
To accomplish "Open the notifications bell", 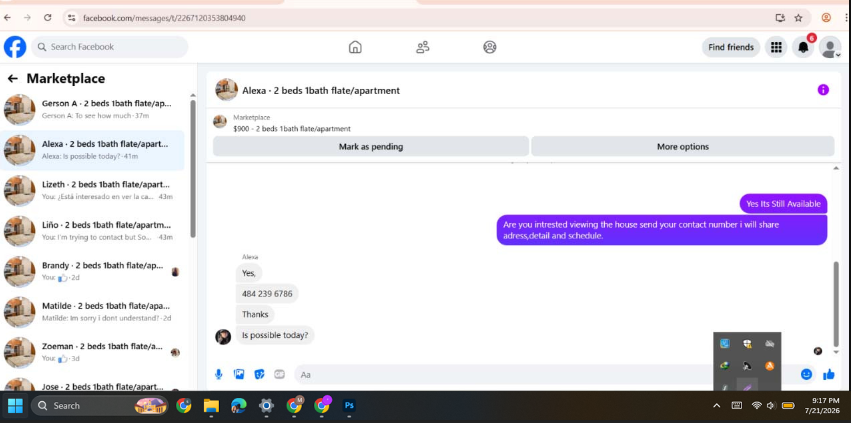I will 803,47.
